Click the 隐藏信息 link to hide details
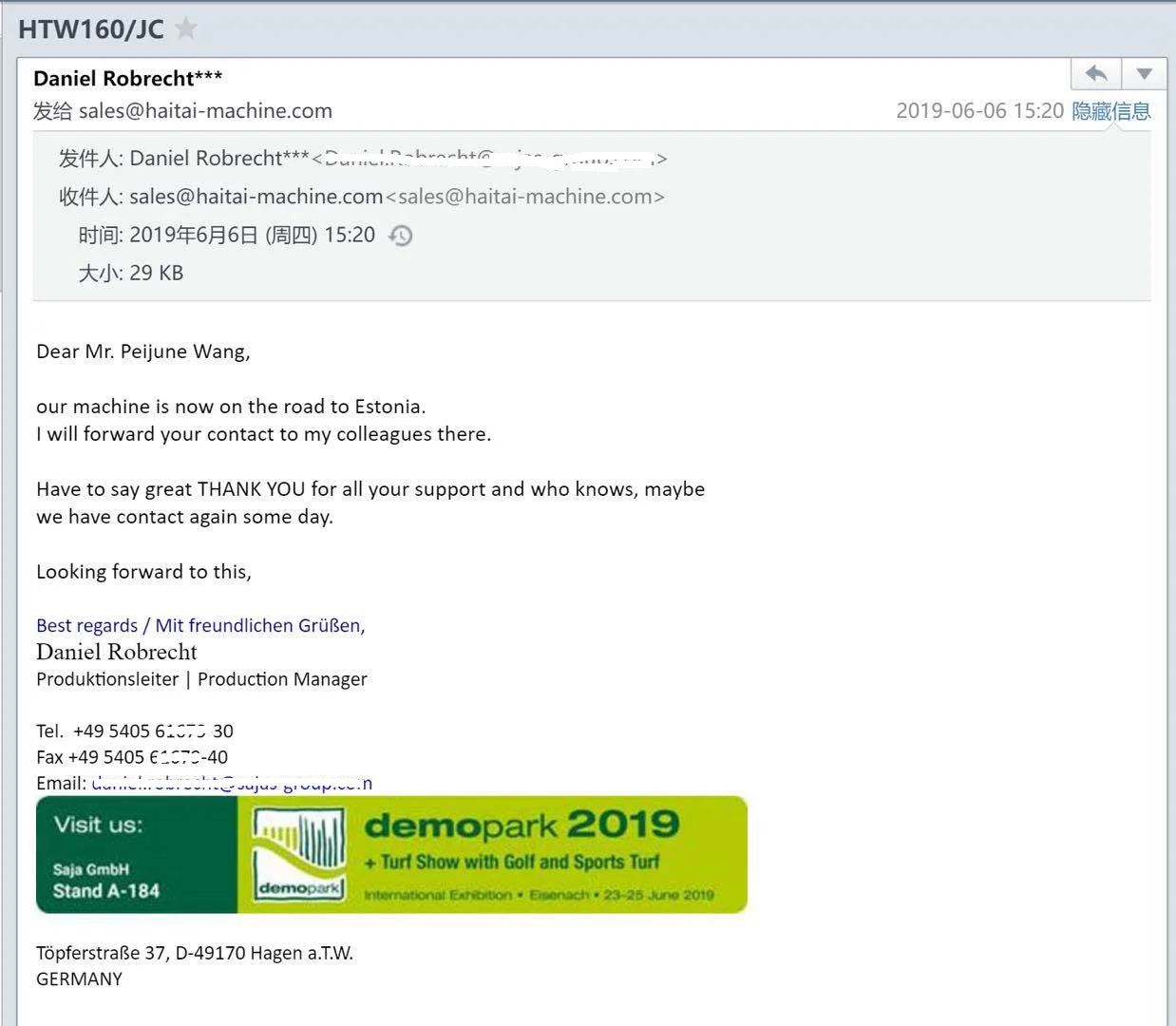Image resolution: width=1176 pixels, height=1026 pixels. click(1111, 111)
